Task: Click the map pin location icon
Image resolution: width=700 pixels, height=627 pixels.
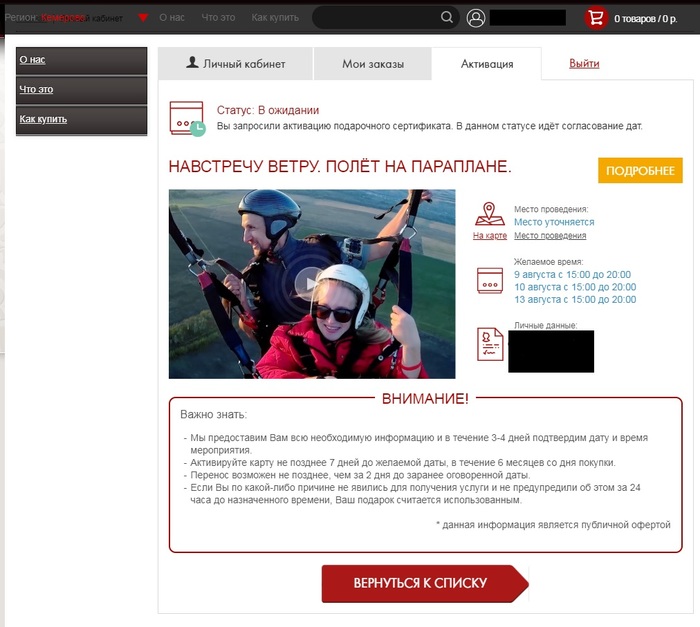Action: (489, 214)
